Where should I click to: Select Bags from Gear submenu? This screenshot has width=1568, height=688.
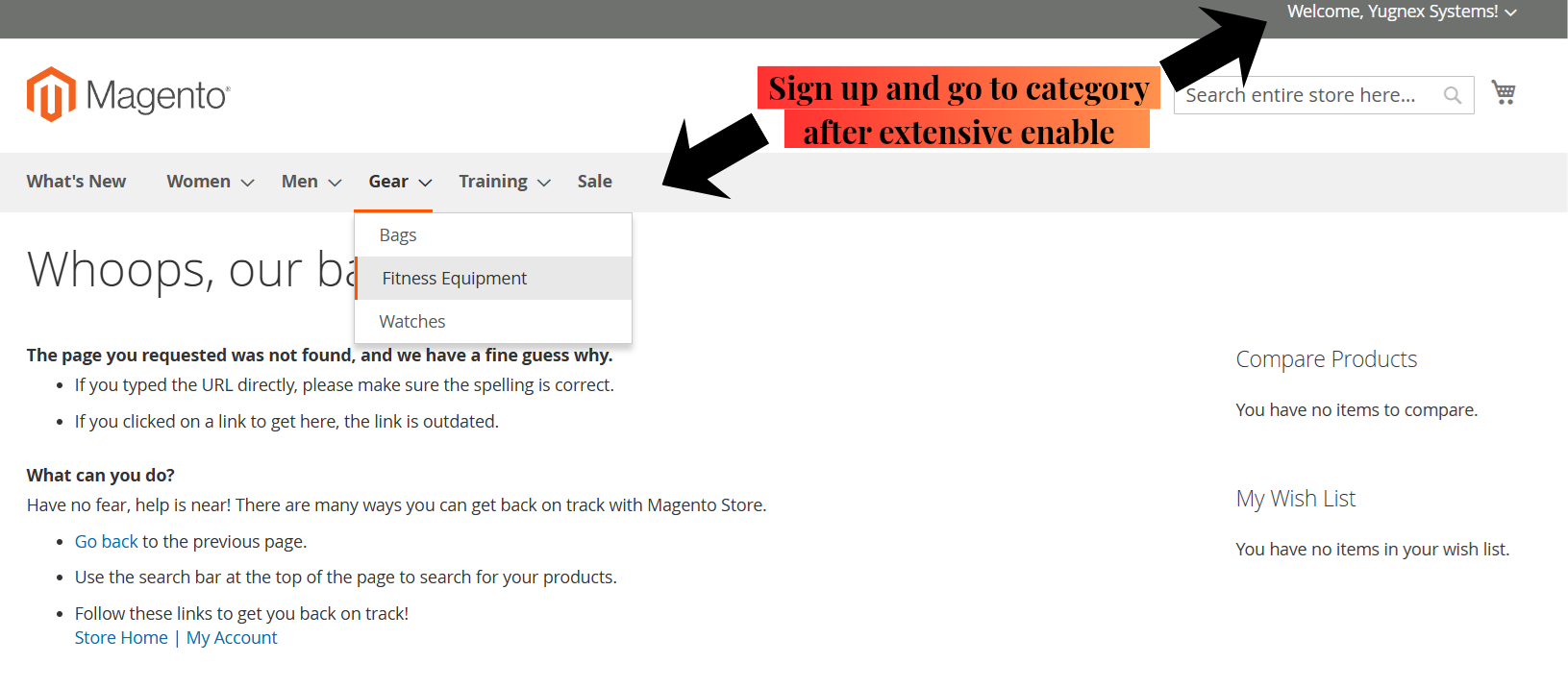pos(493,235)
